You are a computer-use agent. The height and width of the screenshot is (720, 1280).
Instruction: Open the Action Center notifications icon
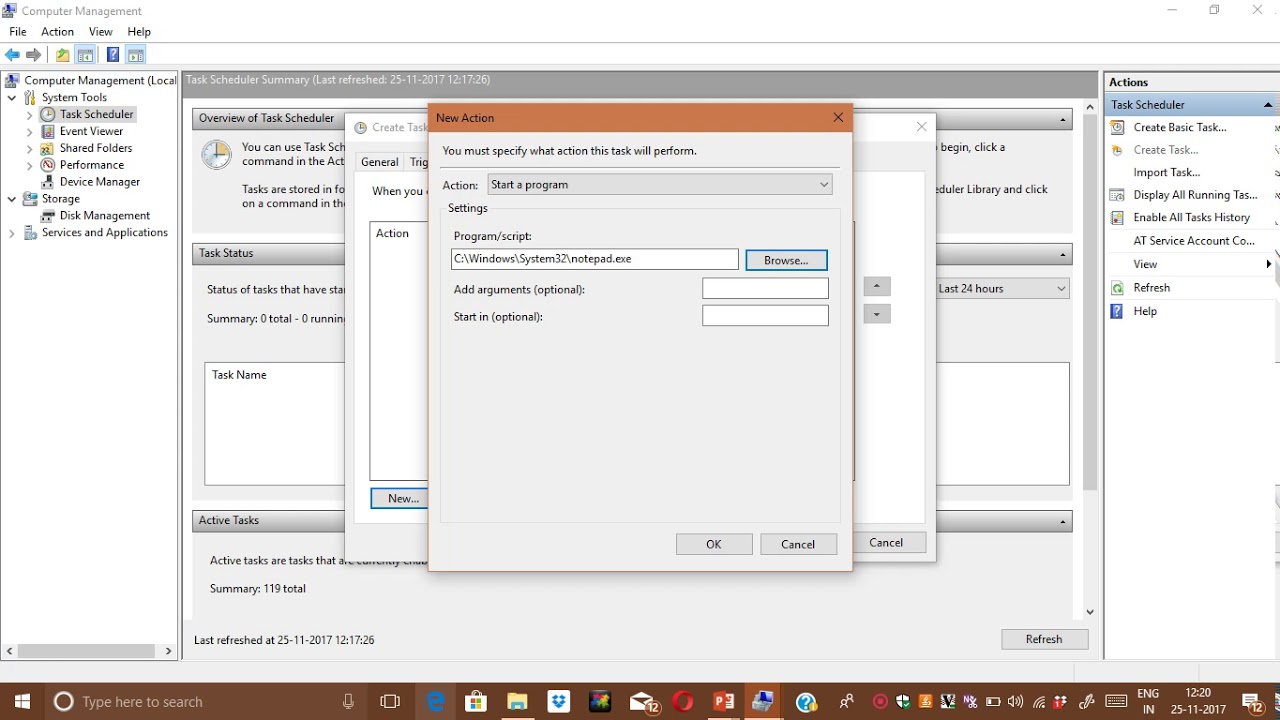pyautogui.click(x=1253, y=702)
